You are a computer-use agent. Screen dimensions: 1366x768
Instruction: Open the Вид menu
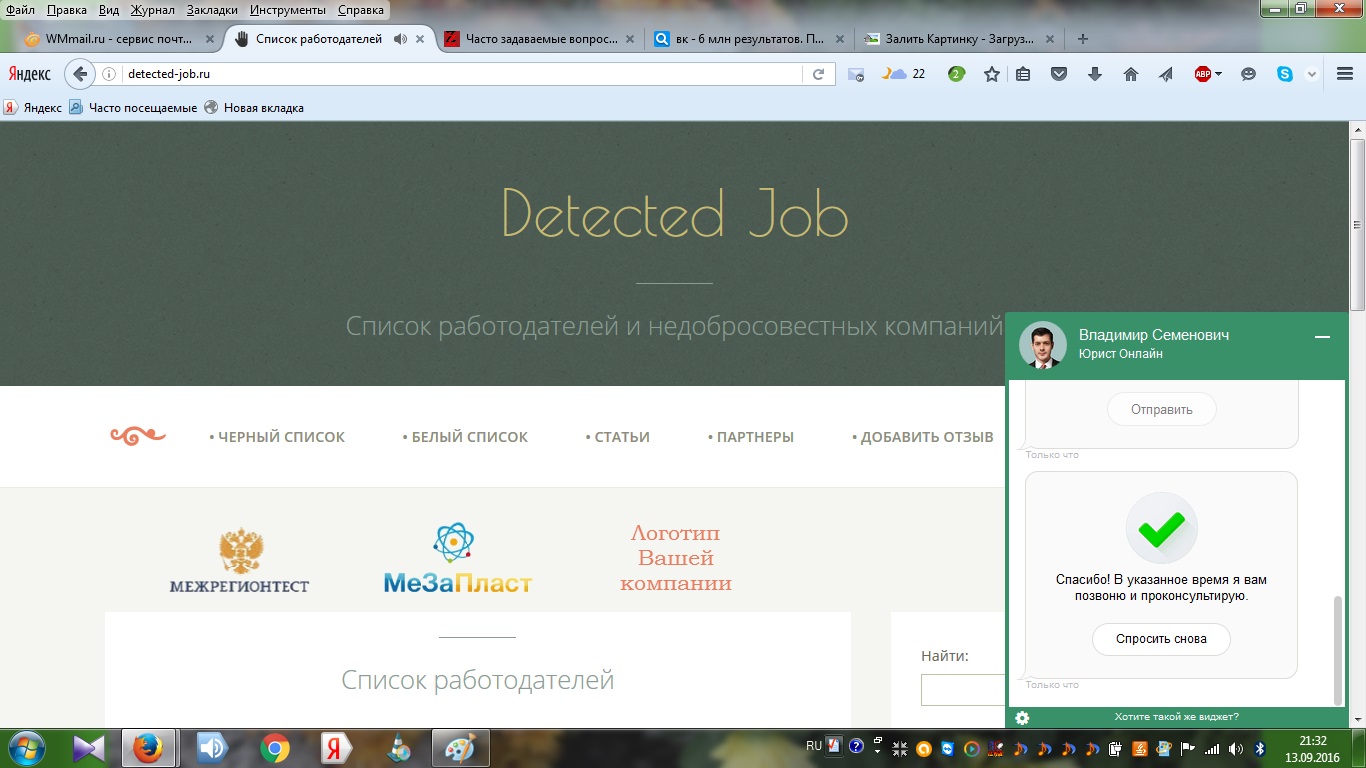pyautogui.click(x=109, y=10)
